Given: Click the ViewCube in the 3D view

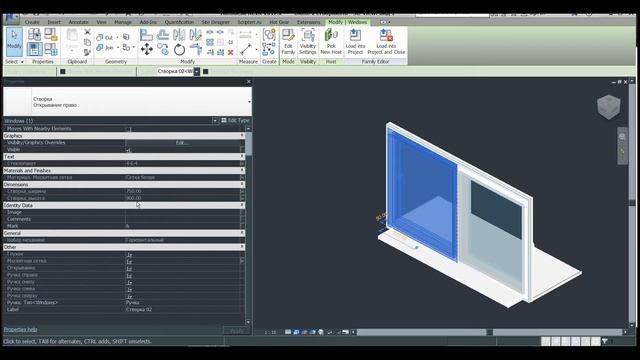Looking at the screenshot, I should (609, 107).
